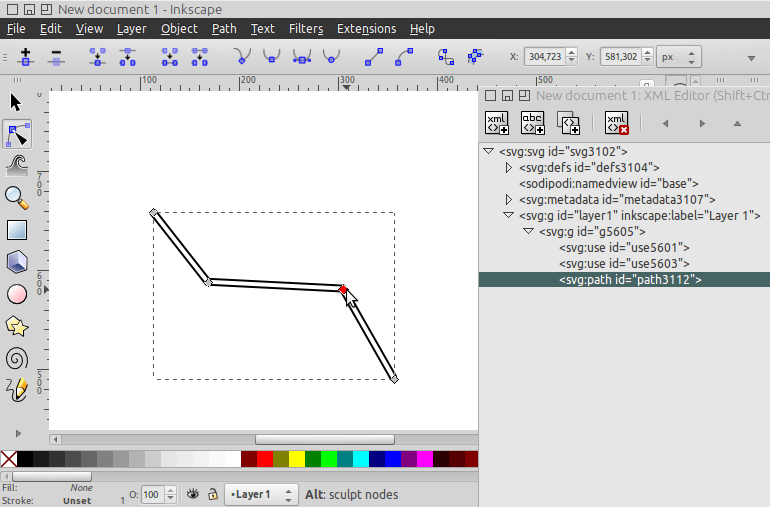The image size is (770, 507).
Task: Open the Extensions menu
Action: tap(366, 29)
